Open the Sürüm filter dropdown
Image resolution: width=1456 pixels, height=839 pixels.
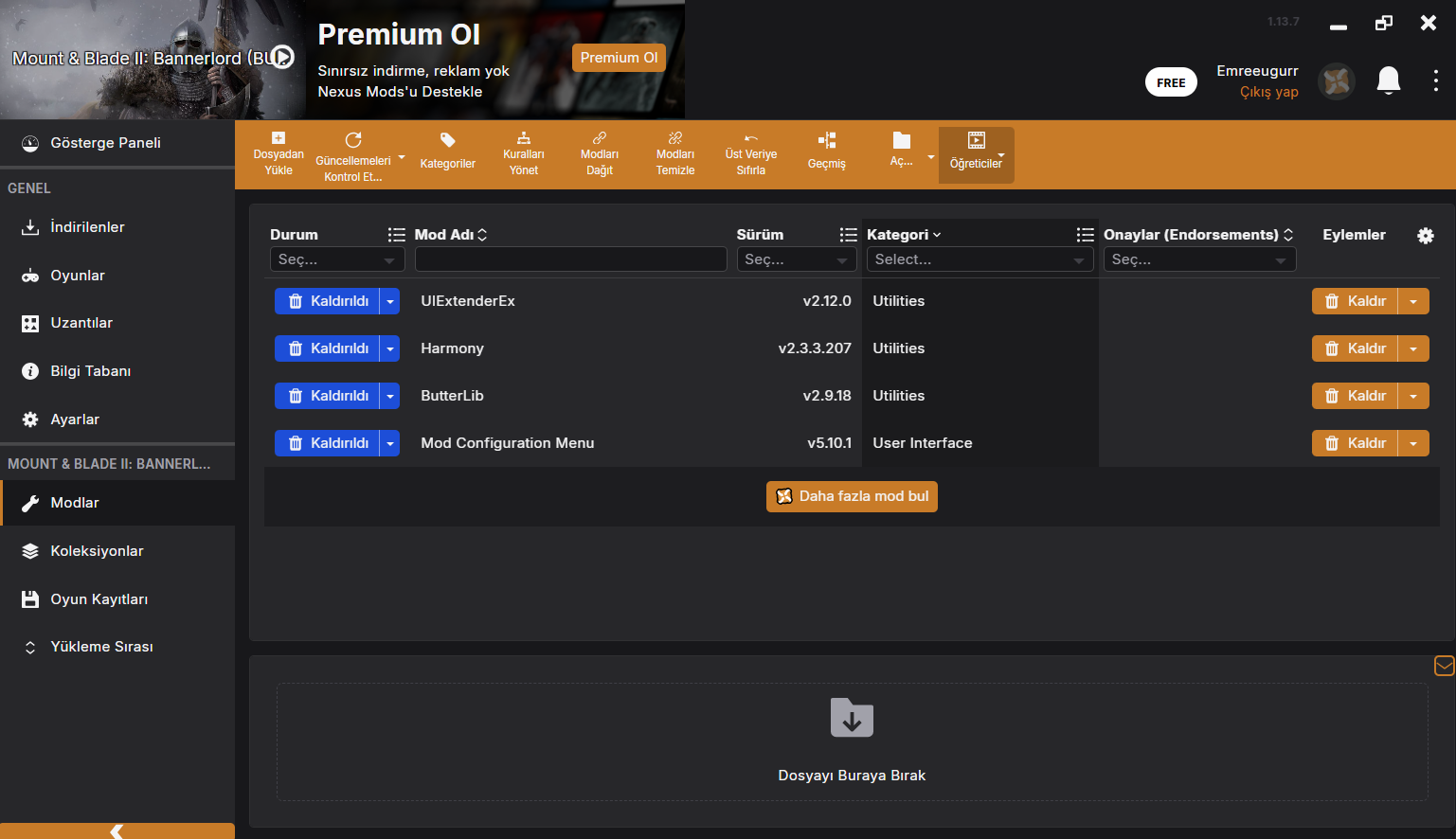(x=797, y=259)
